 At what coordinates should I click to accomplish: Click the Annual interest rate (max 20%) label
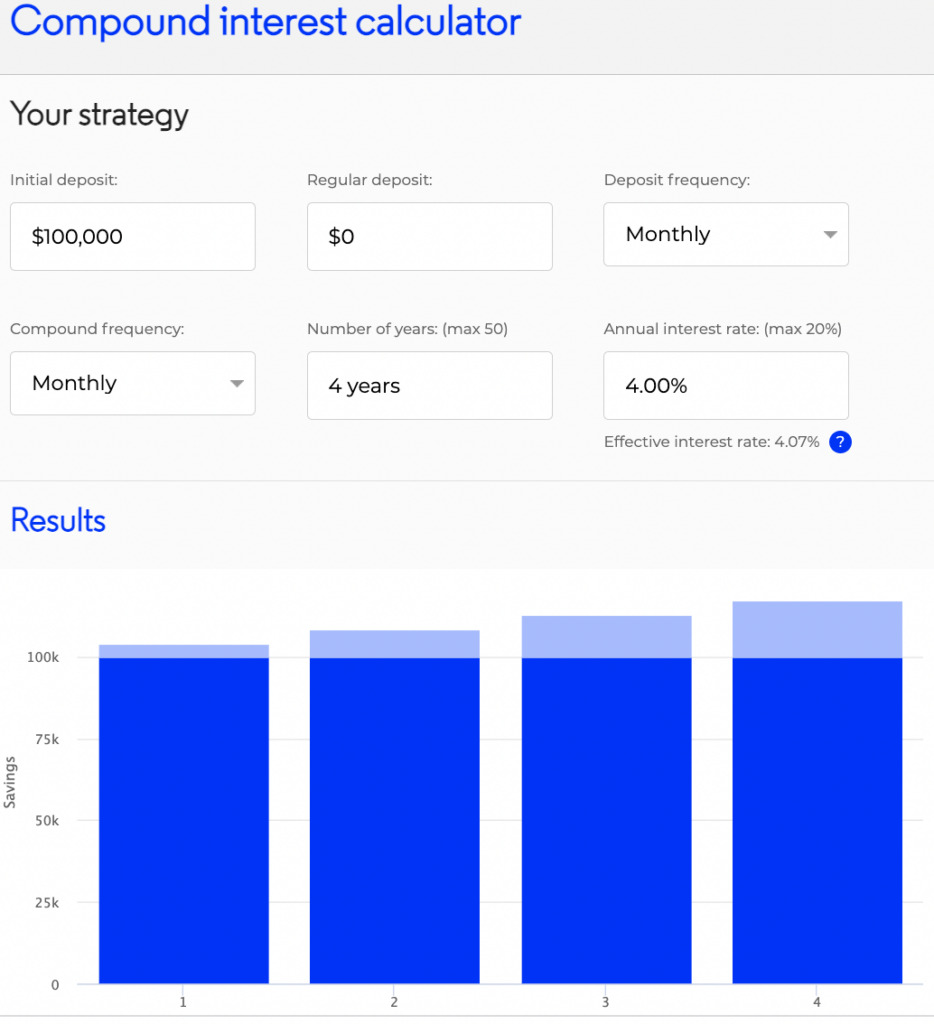722,329
